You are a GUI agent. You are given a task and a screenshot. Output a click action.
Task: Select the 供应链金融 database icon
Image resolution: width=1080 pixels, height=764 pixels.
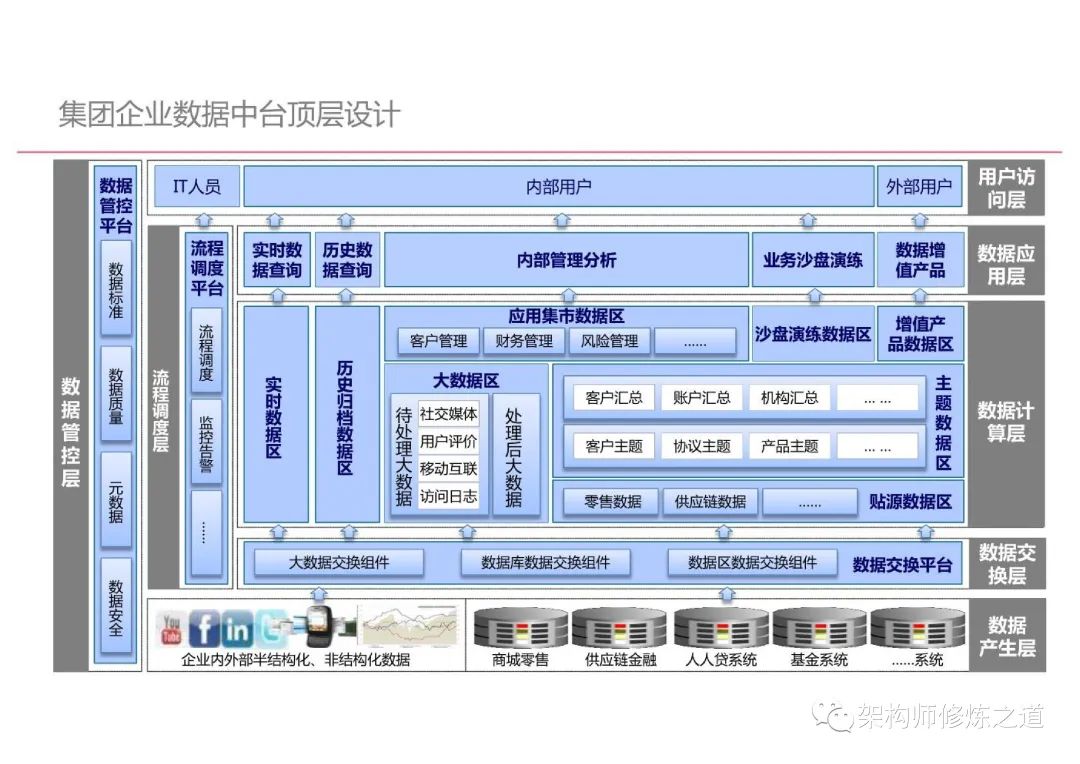point(619,628)
